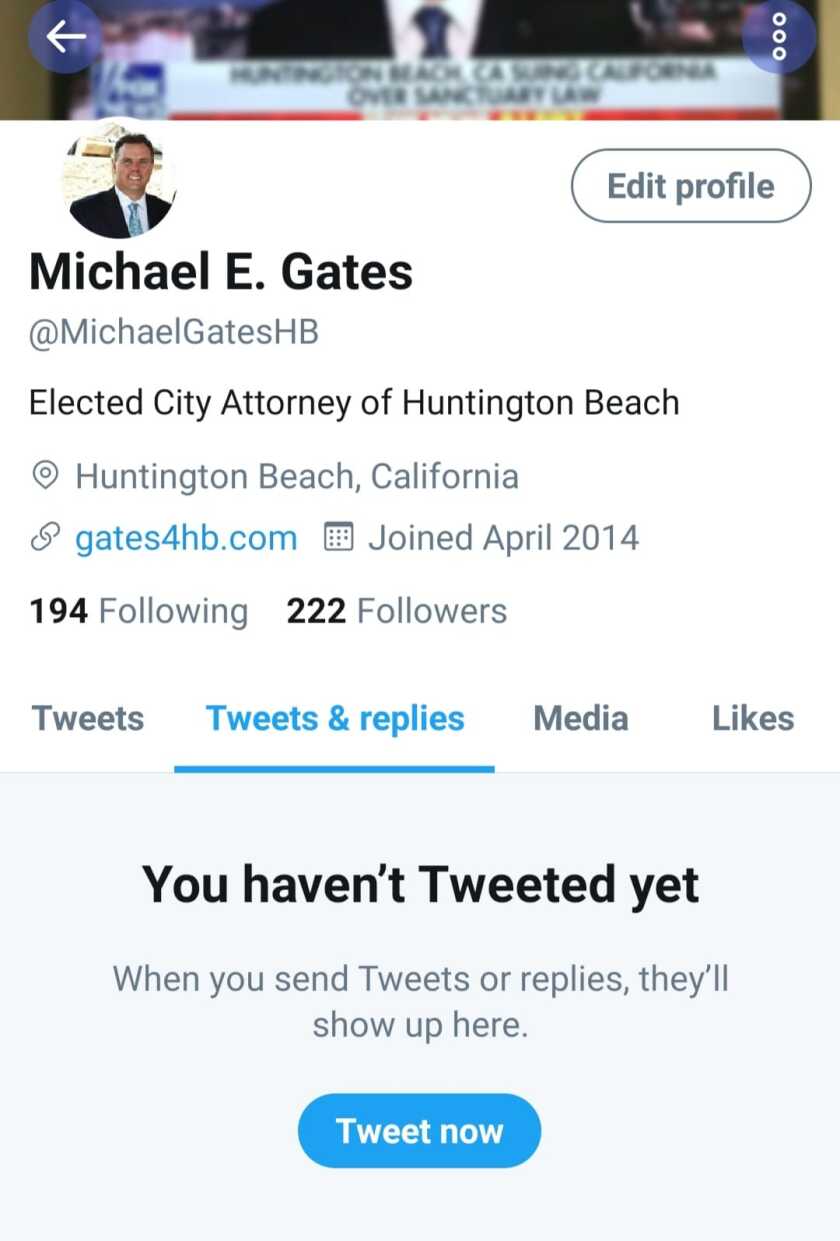Click the Edit profile button
Screen dimensions: 840x1241
[691, 186]
